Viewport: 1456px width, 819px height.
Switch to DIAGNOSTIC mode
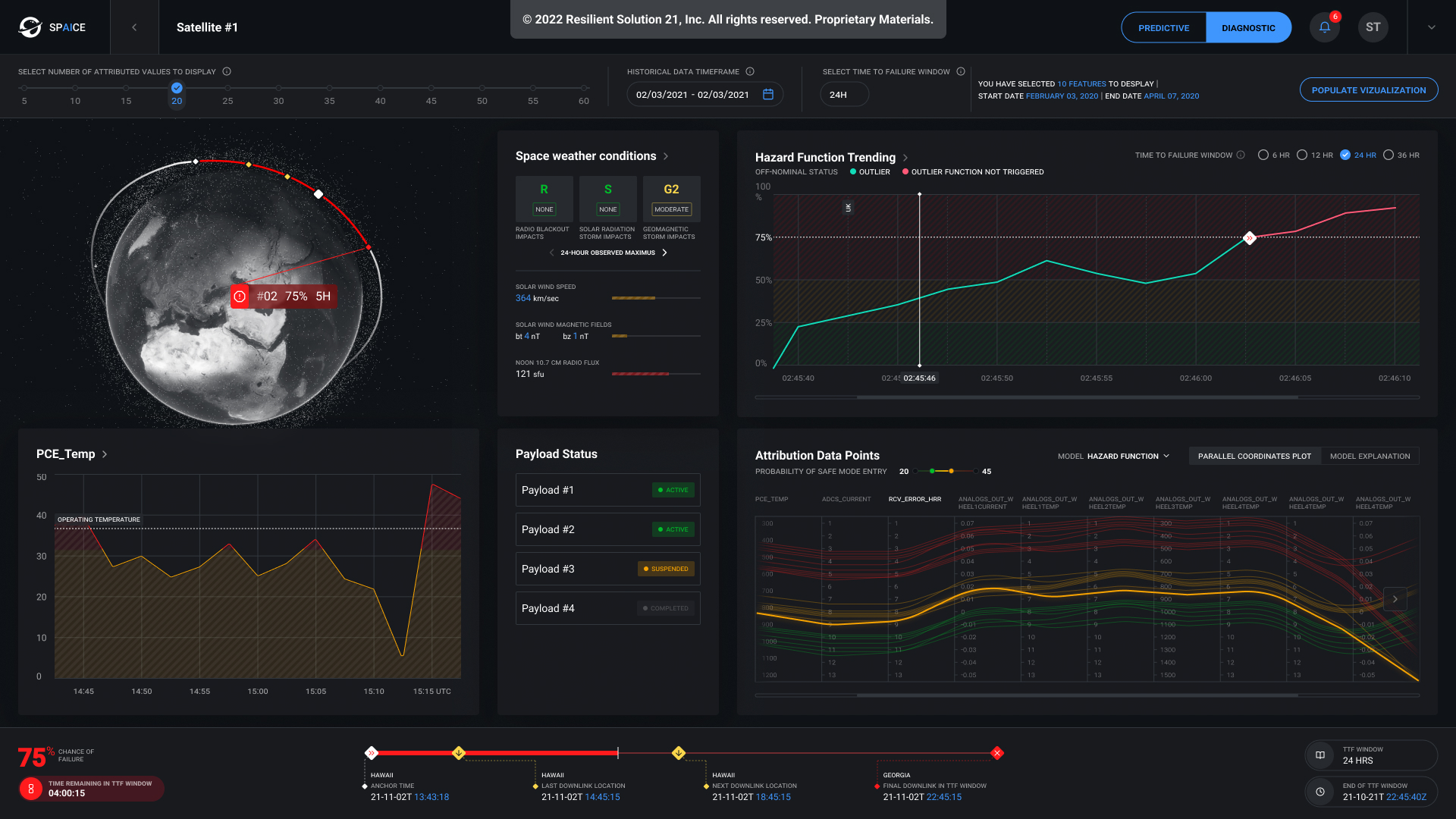(1248, 27)
